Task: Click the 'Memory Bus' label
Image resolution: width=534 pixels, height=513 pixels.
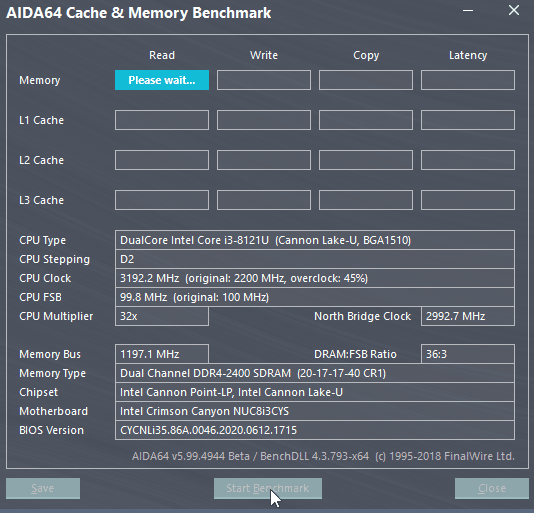Action: click(x=50, y=355)
